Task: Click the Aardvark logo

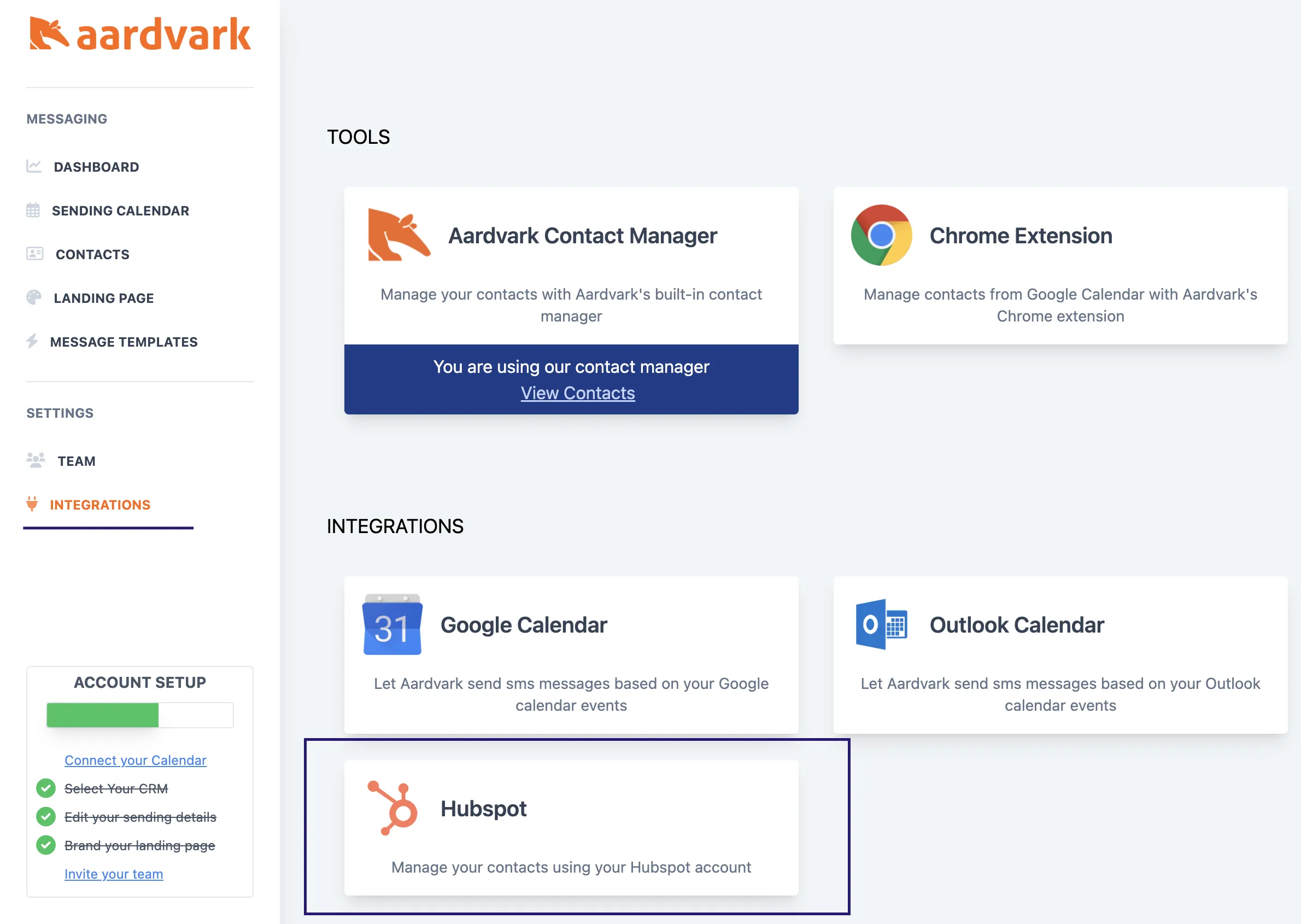Action: click(138, 34)
